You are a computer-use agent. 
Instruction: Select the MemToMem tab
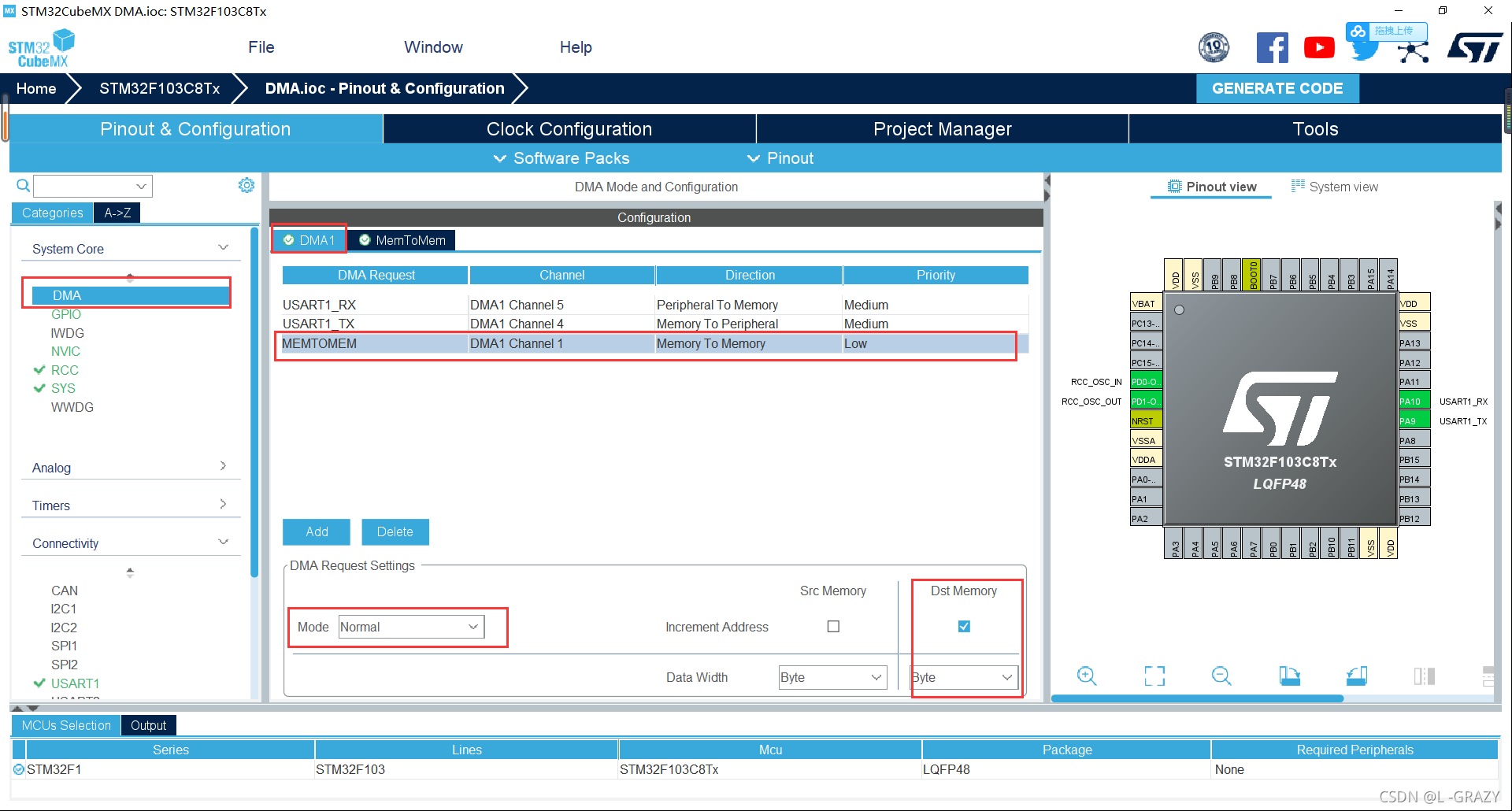(402, 240)
